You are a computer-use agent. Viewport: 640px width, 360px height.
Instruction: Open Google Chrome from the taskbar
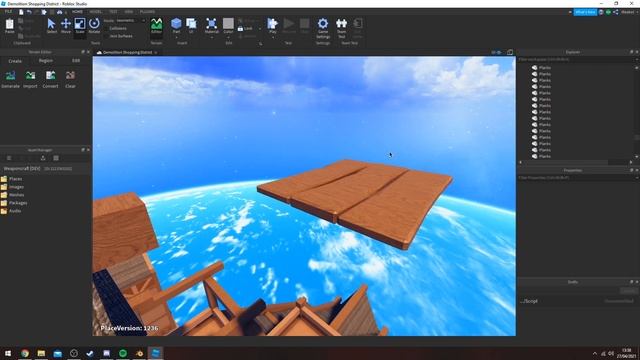[x=25, y=353]
